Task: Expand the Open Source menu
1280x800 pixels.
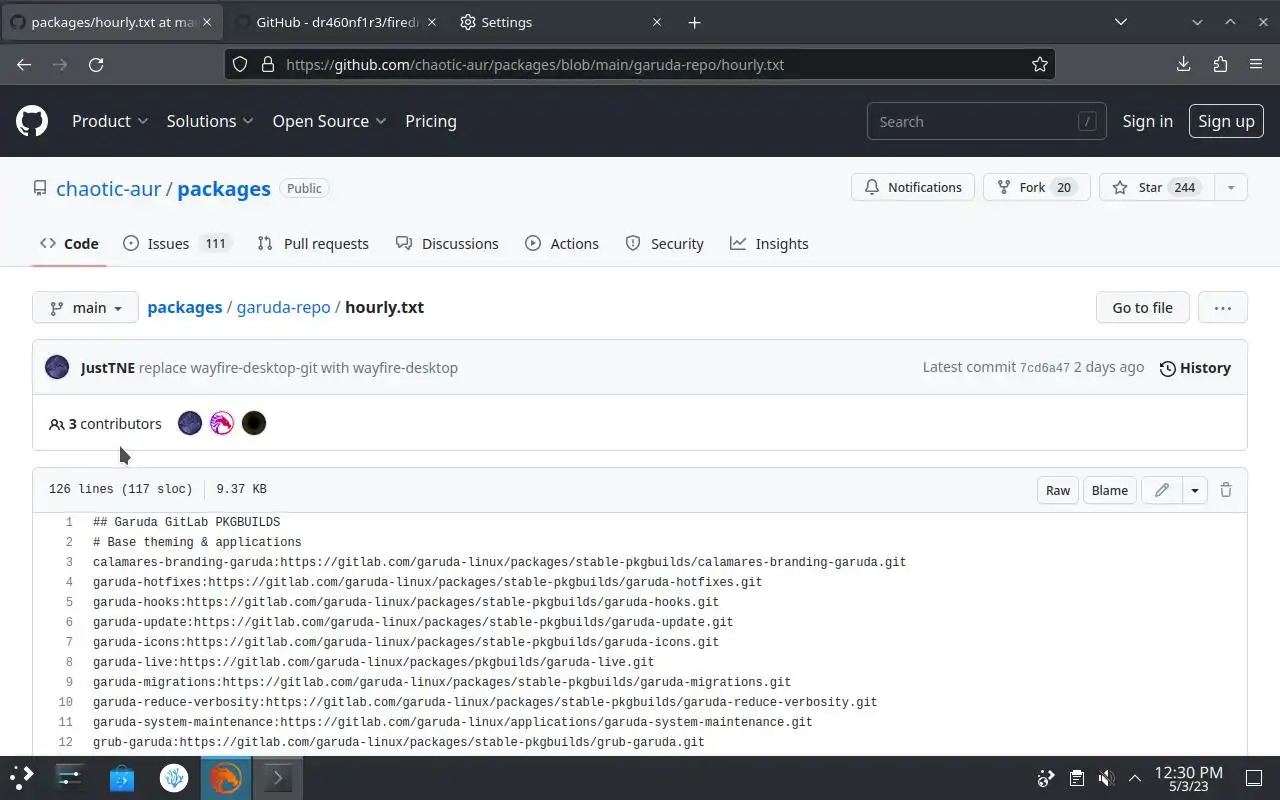Action: click(x=329, y=121)
